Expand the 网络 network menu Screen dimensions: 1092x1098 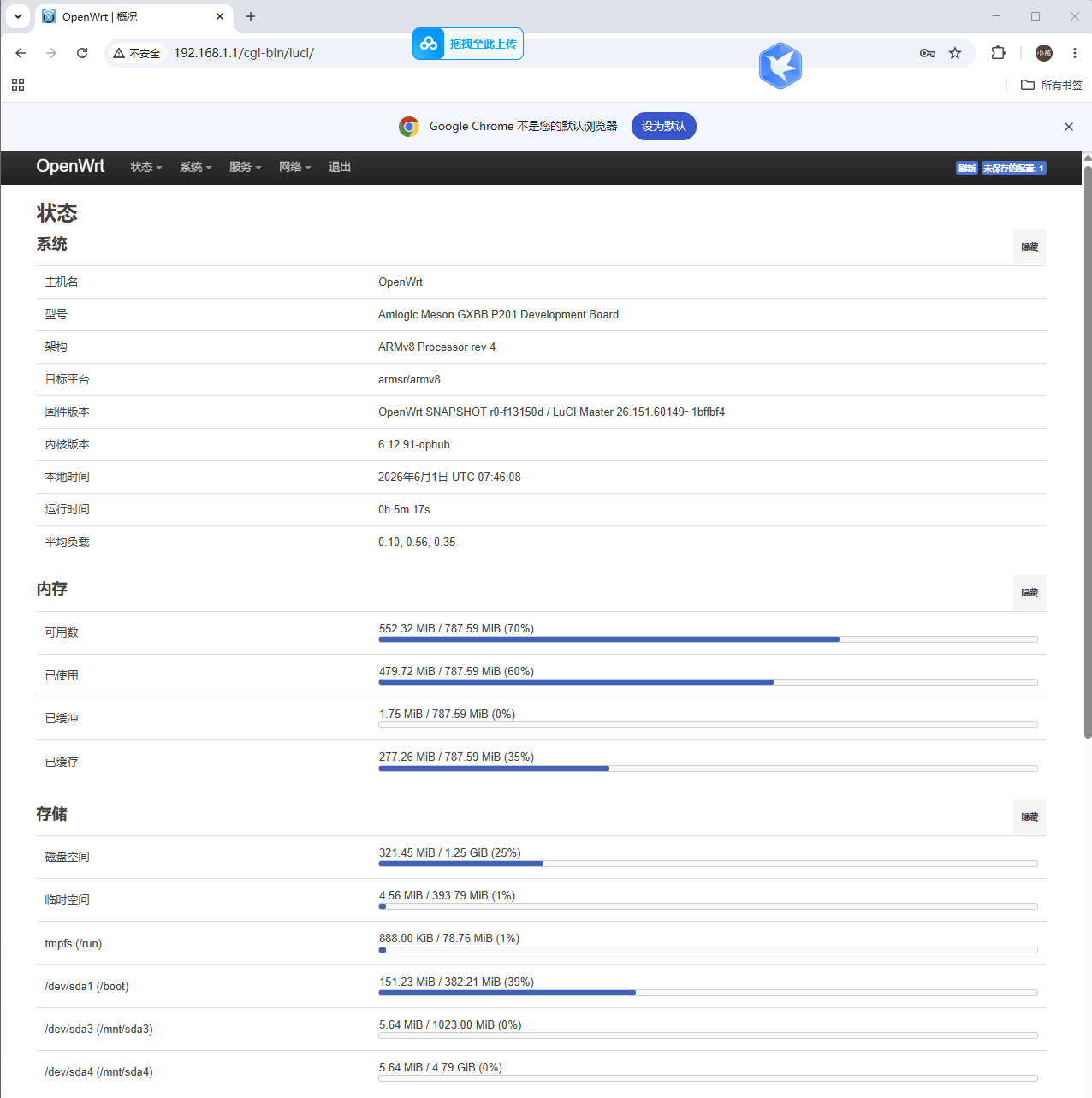(x=295, y=167)
